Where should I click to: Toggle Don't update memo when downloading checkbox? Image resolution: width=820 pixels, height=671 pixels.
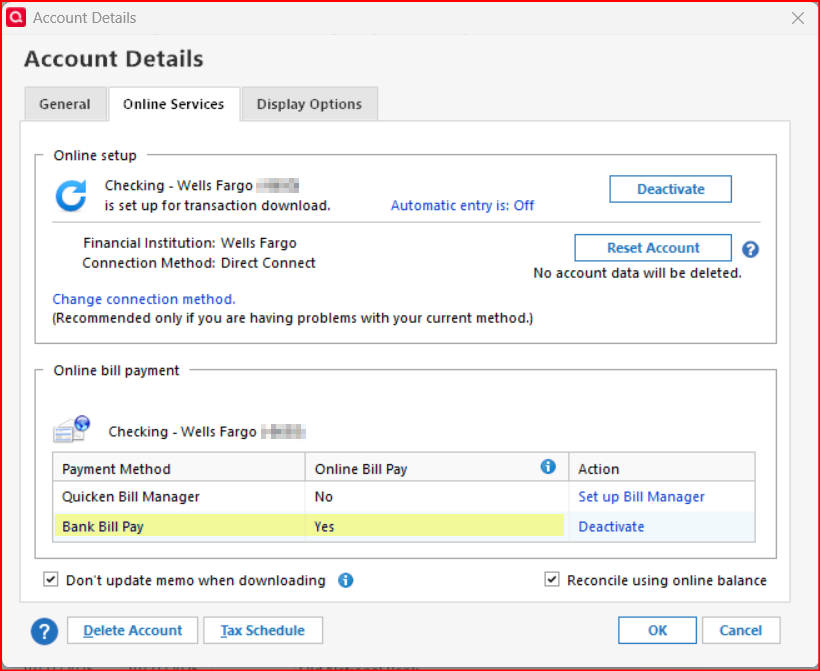tap(51, 579)
